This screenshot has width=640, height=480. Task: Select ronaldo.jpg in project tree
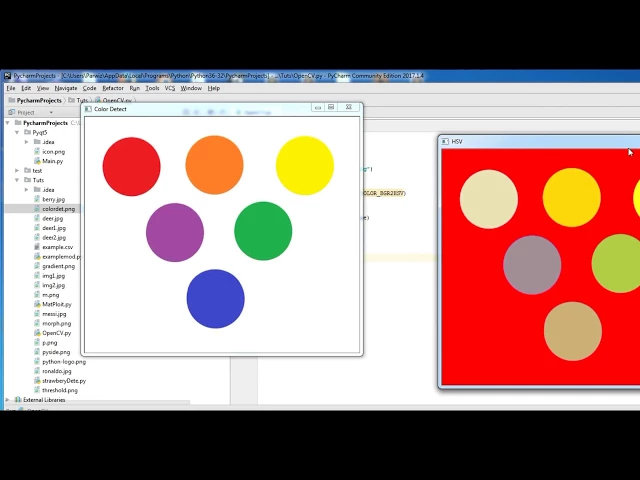point(57,371)
